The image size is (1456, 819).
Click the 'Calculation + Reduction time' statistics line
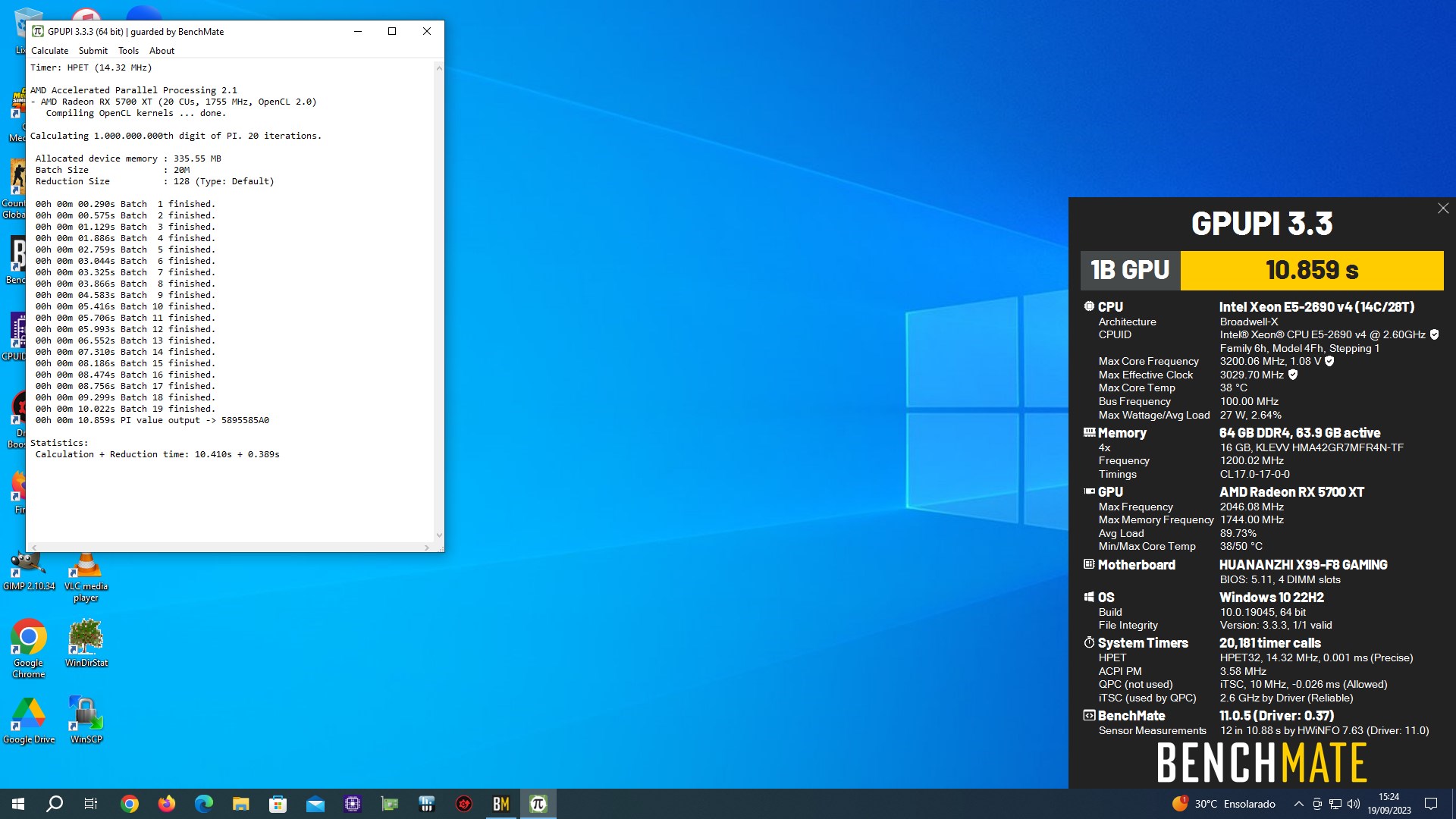158,454
